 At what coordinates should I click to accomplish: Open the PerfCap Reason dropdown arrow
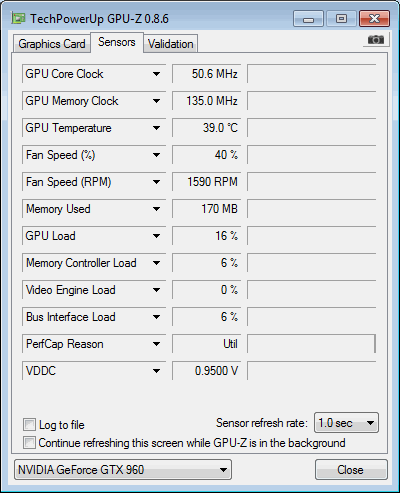pyautogui.click(x=156, y=344)
